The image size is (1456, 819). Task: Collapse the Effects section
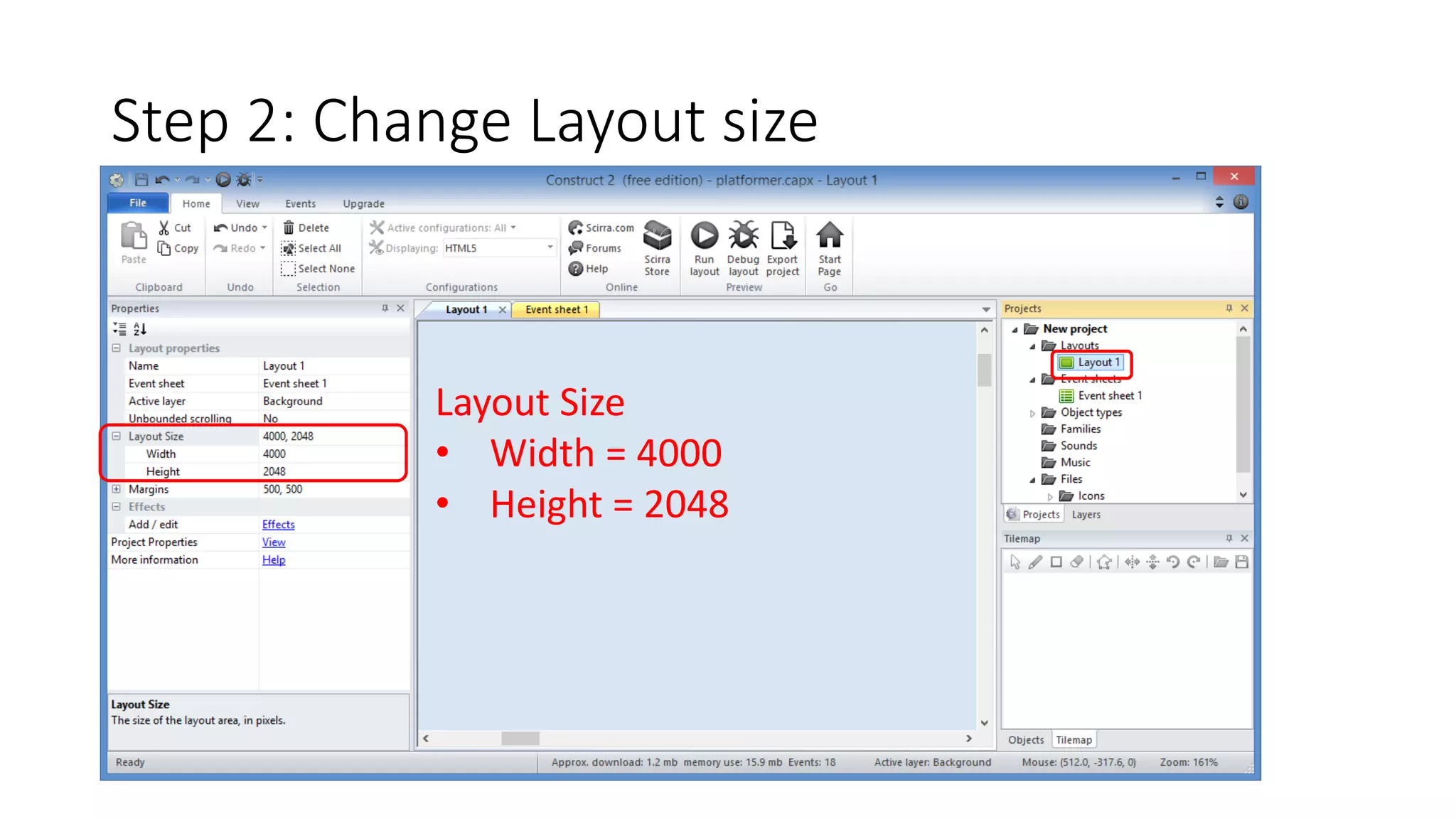116,507
